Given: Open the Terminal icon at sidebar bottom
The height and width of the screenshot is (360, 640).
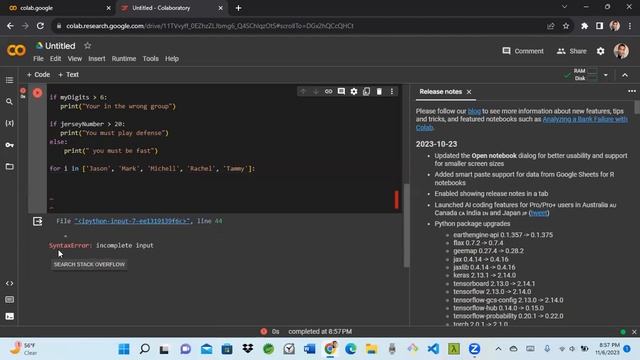Looking at the screenshot, I should coord(9,316).
